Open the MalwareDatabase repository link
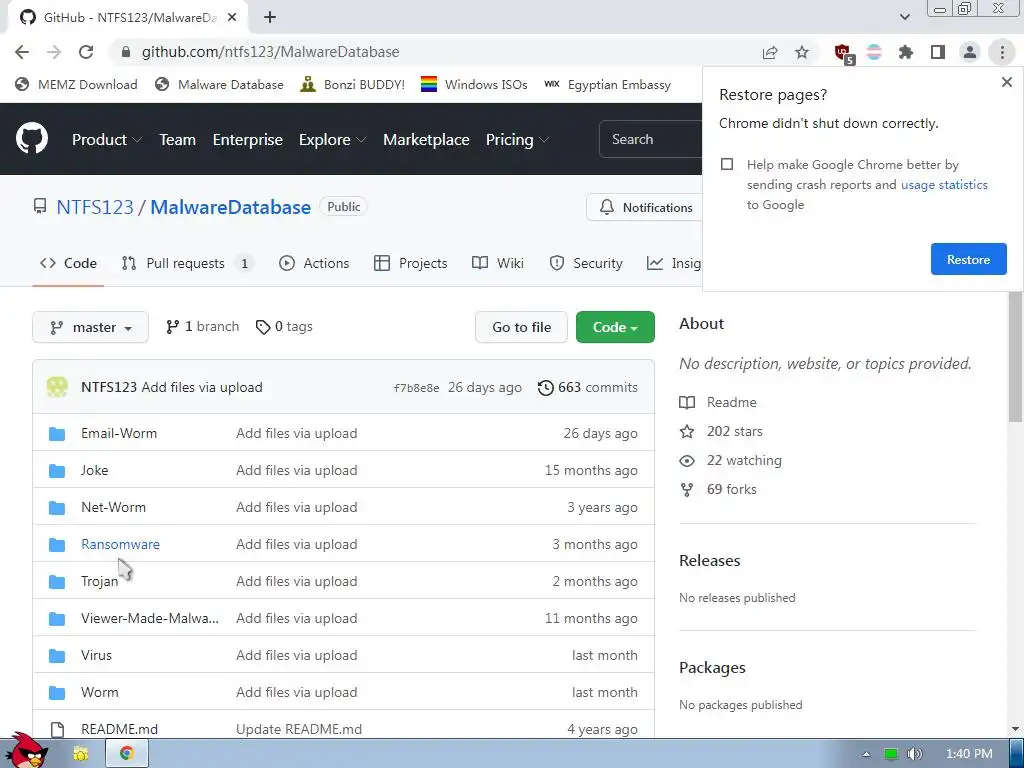This screenshot has width=1024, height=768. pos(231,207)
